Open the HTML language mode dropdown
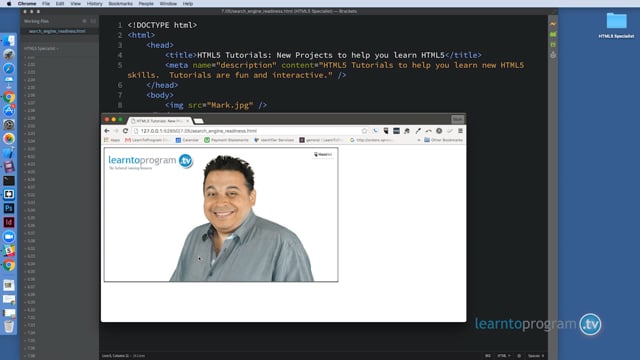The height and width of the screenshot is (360, 640). [x=504, y=356]
